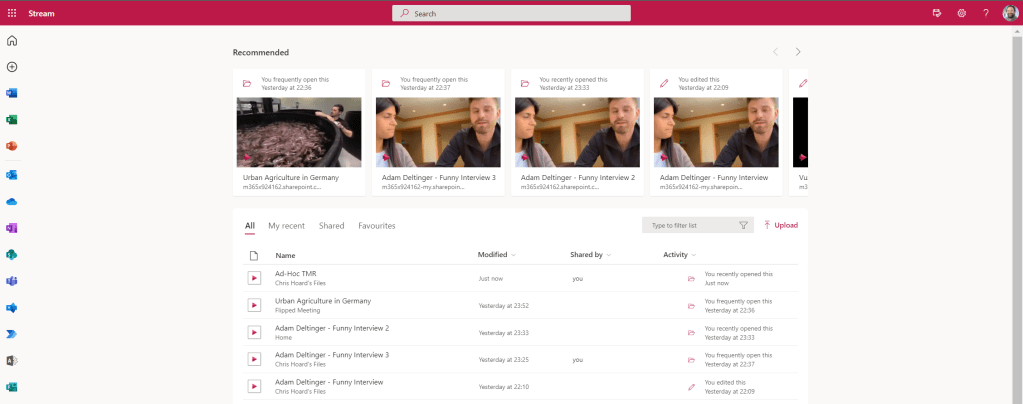Open the app launcher waffle menu
This screenshot has height=404, width=1023.
tap(12, 13)
